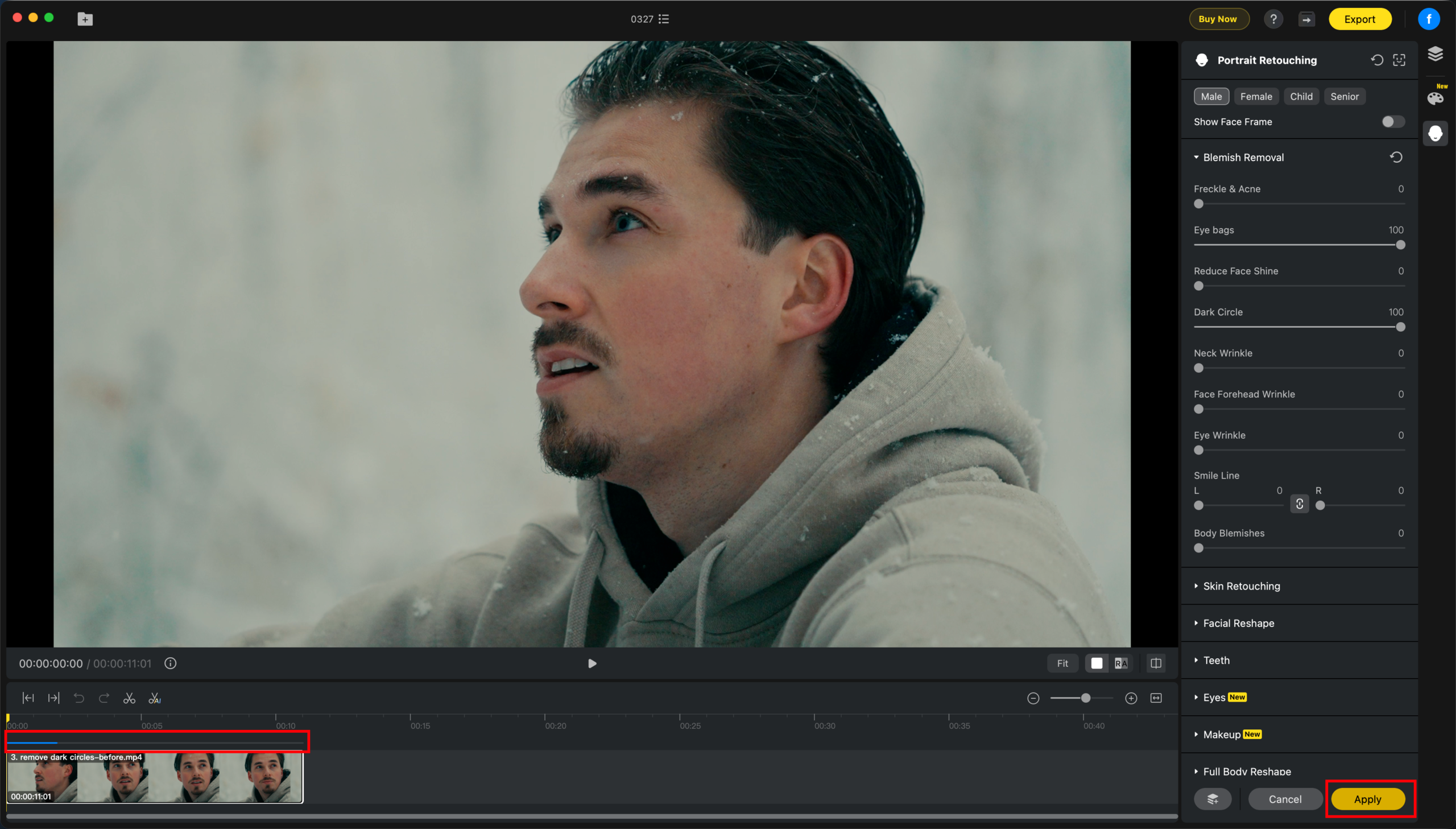Image resolution: width=1456 pixels, height=829 pixels.
Task: Select the Senior portrait preset
Action: click(1344, 96)
